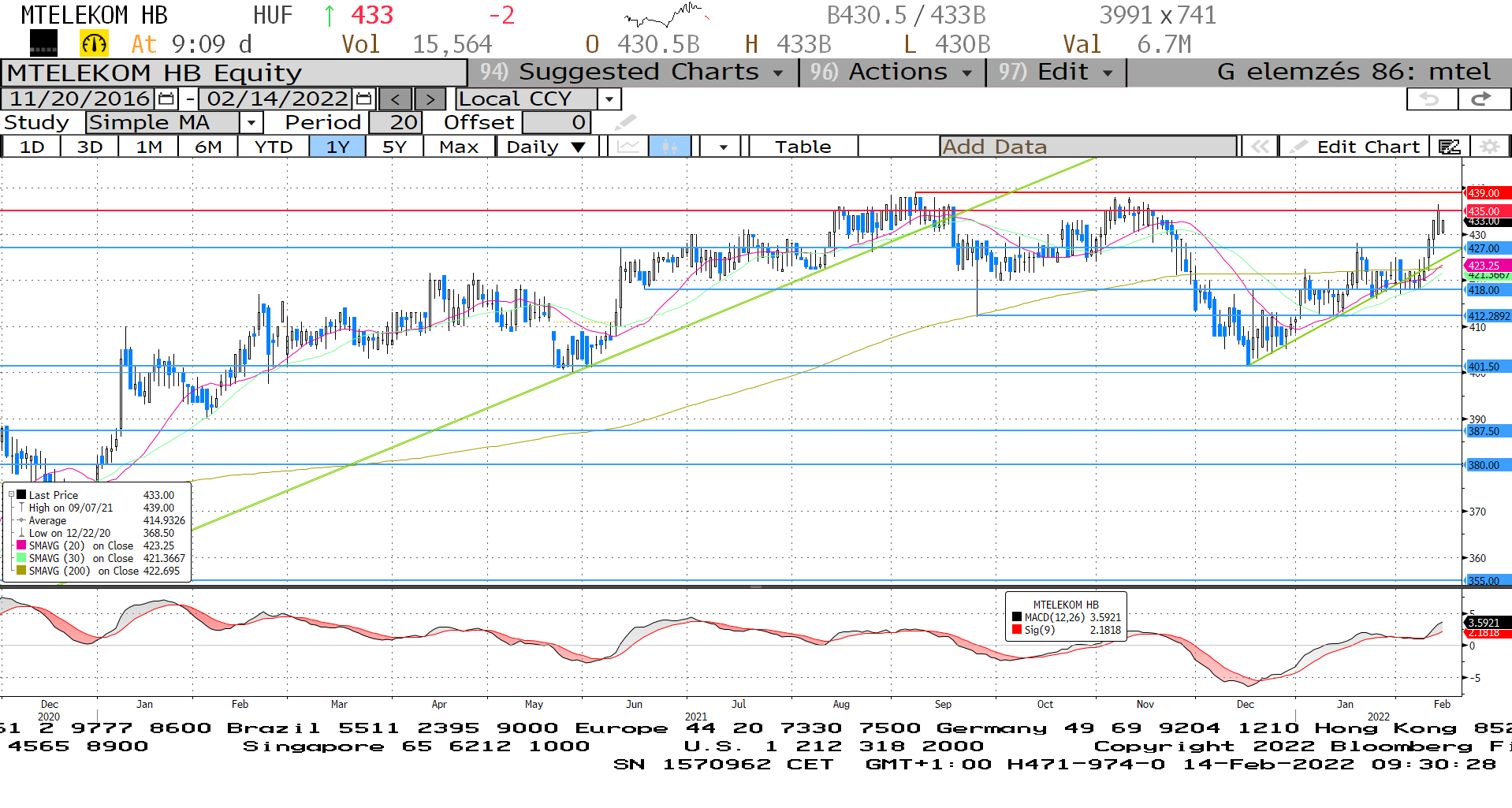Image resolution: width=1512 pixels, height=808 pixels.
Task: Click the Low on 12/22/20 legend row
Action: click(101, 533)
